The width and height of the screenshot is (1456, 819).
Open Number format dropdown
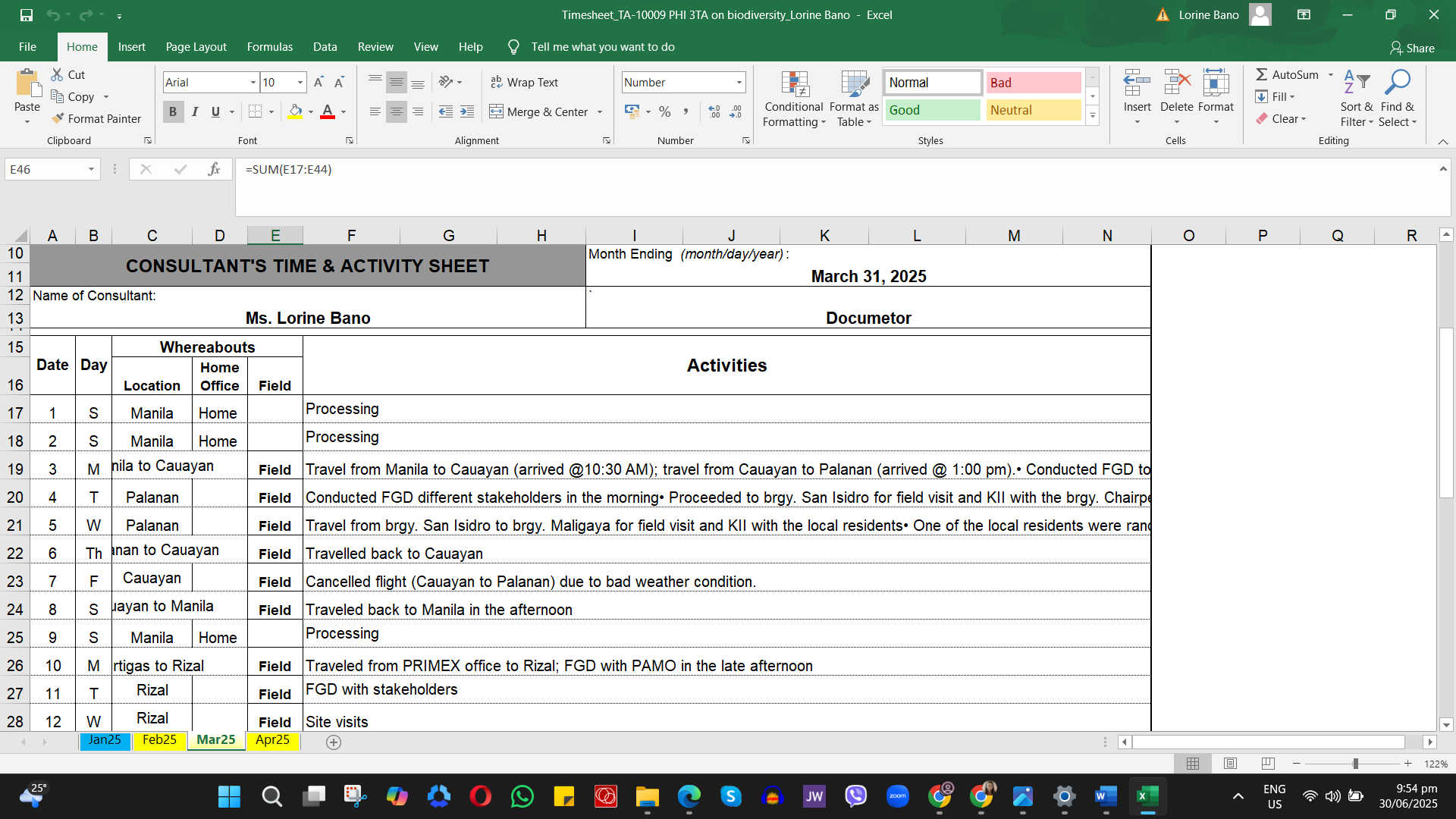click(739, 82)
